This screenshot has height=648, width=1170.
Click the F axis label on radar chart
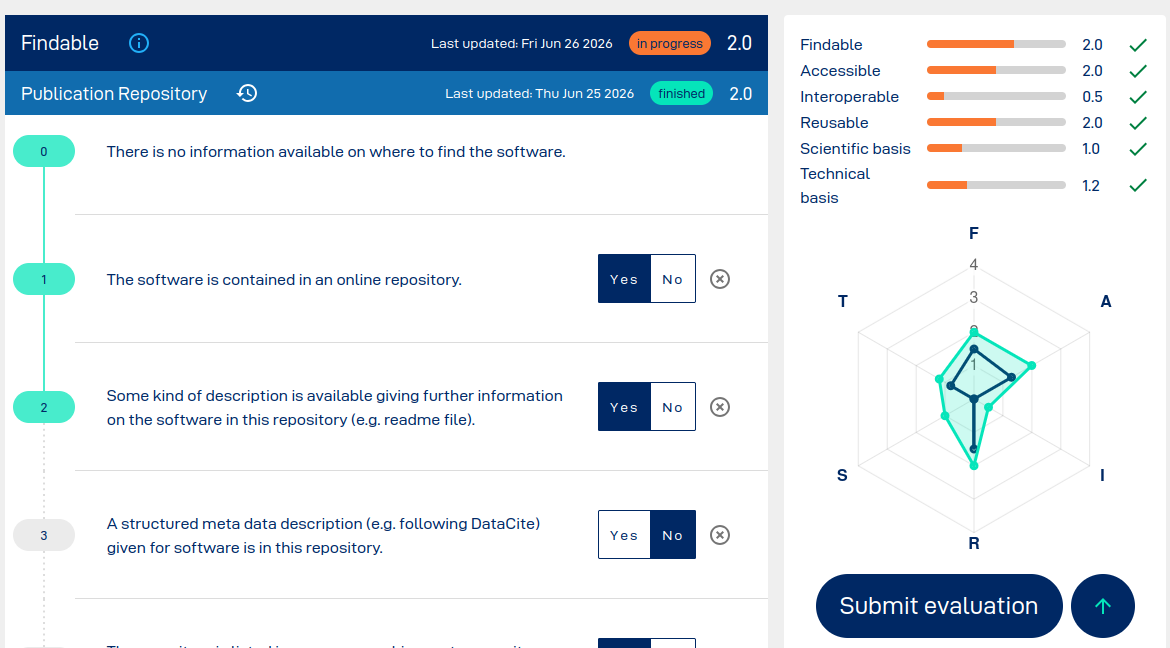pyautogui.click(x=974, y=234)
